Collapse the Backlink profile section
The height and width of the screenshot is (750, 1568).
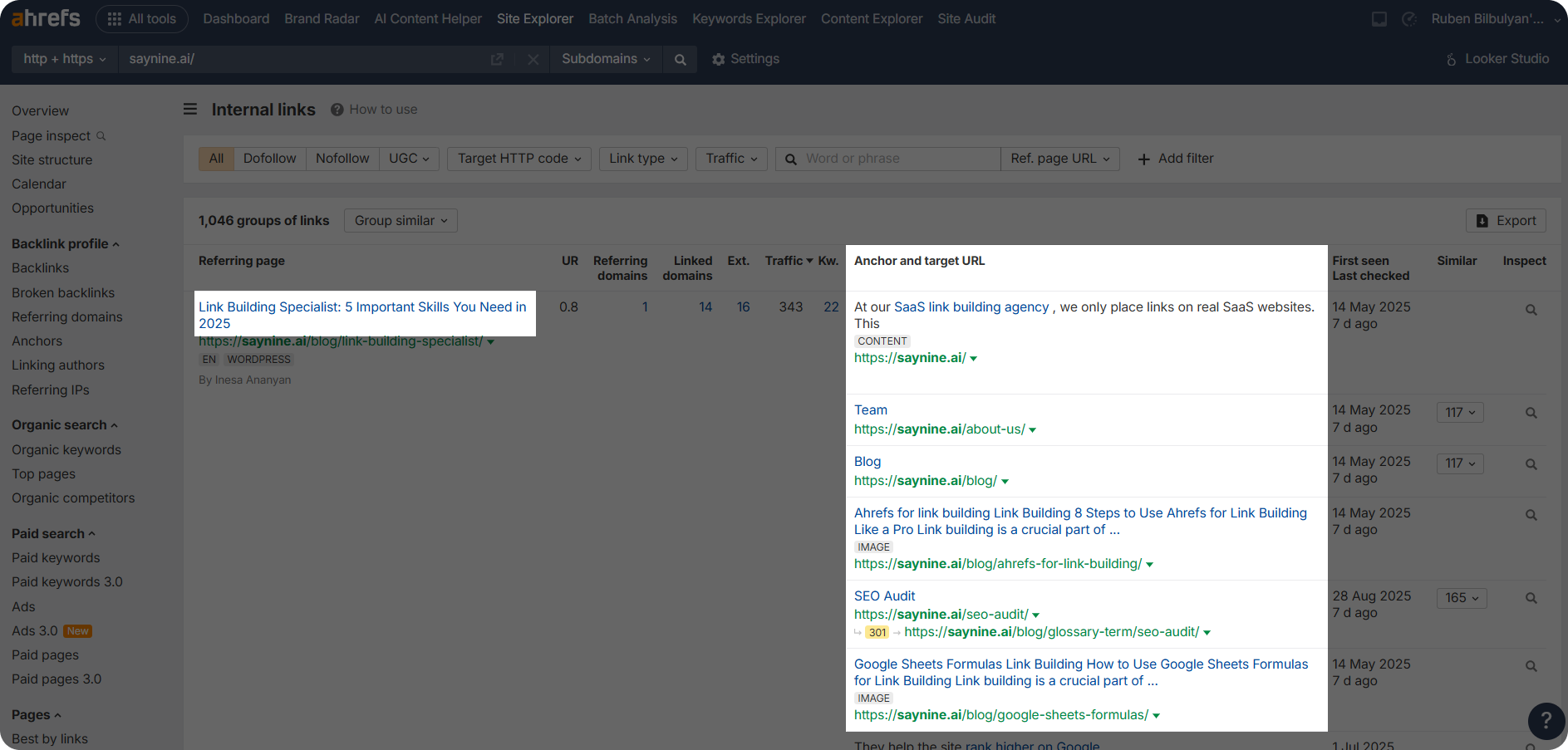(66, 243)
